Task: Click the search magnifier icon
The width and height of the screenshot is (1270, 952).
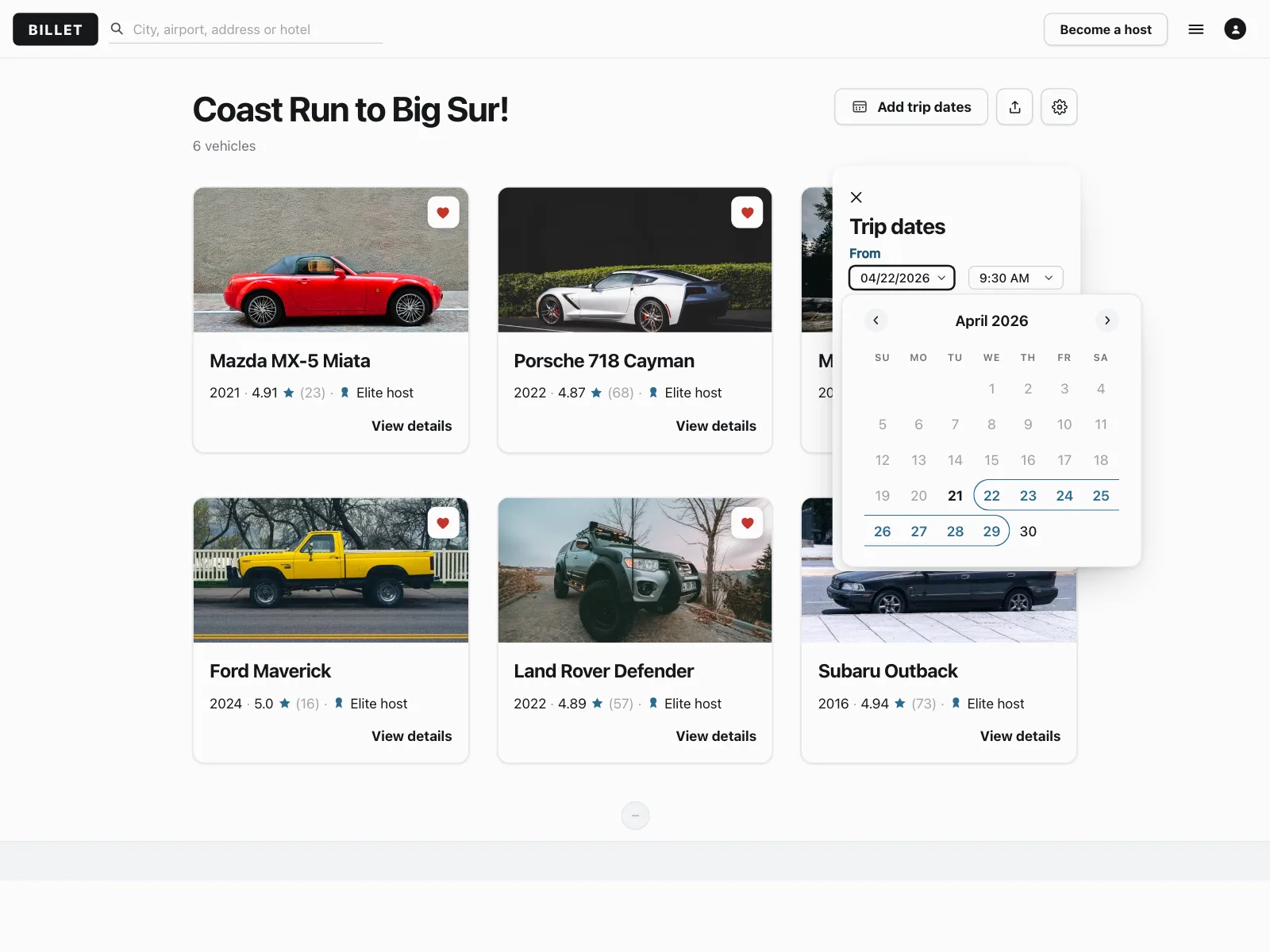Action: point(117,29)
